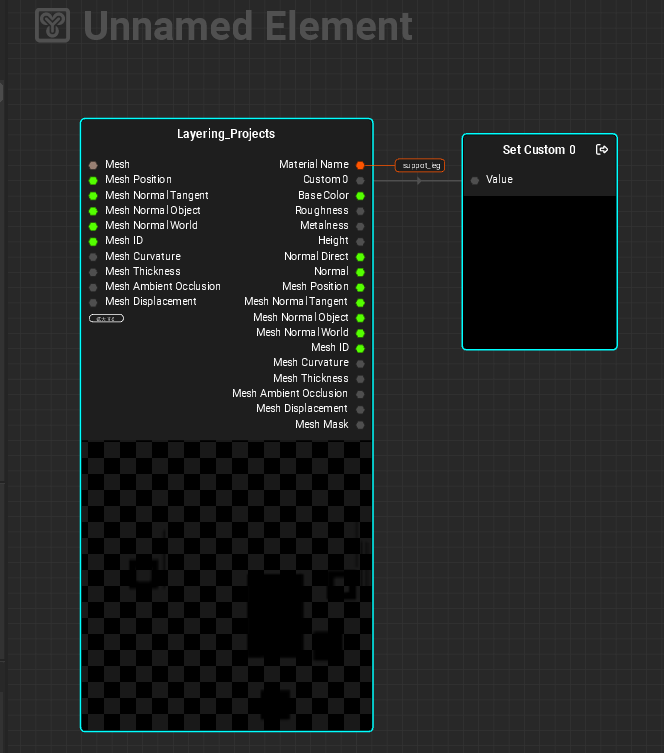Click the Mesh Mask output pin
This screenshot has height=753, width=664.
(x=360, y=425)
